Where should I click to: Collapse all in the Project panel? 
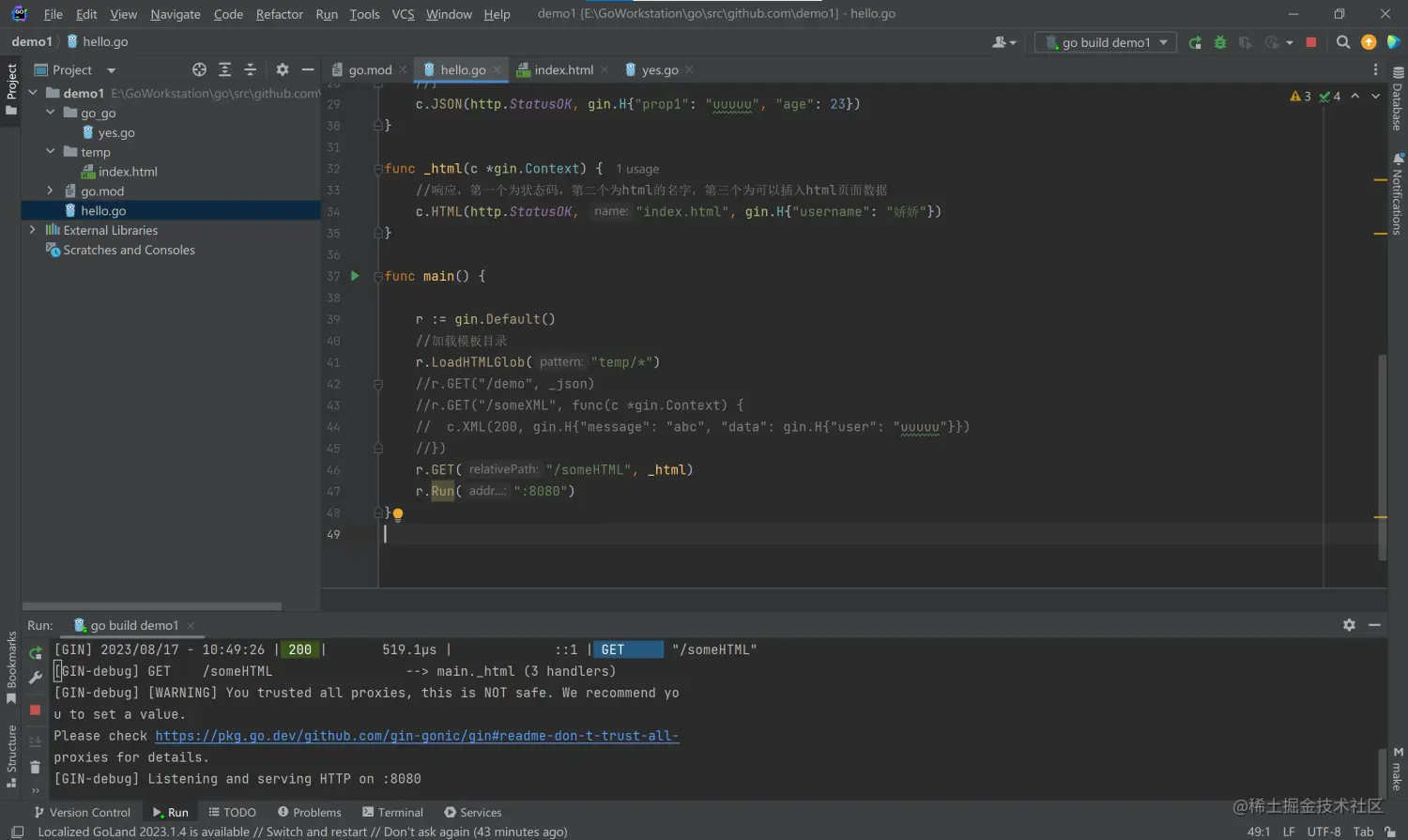pos(250,69)
